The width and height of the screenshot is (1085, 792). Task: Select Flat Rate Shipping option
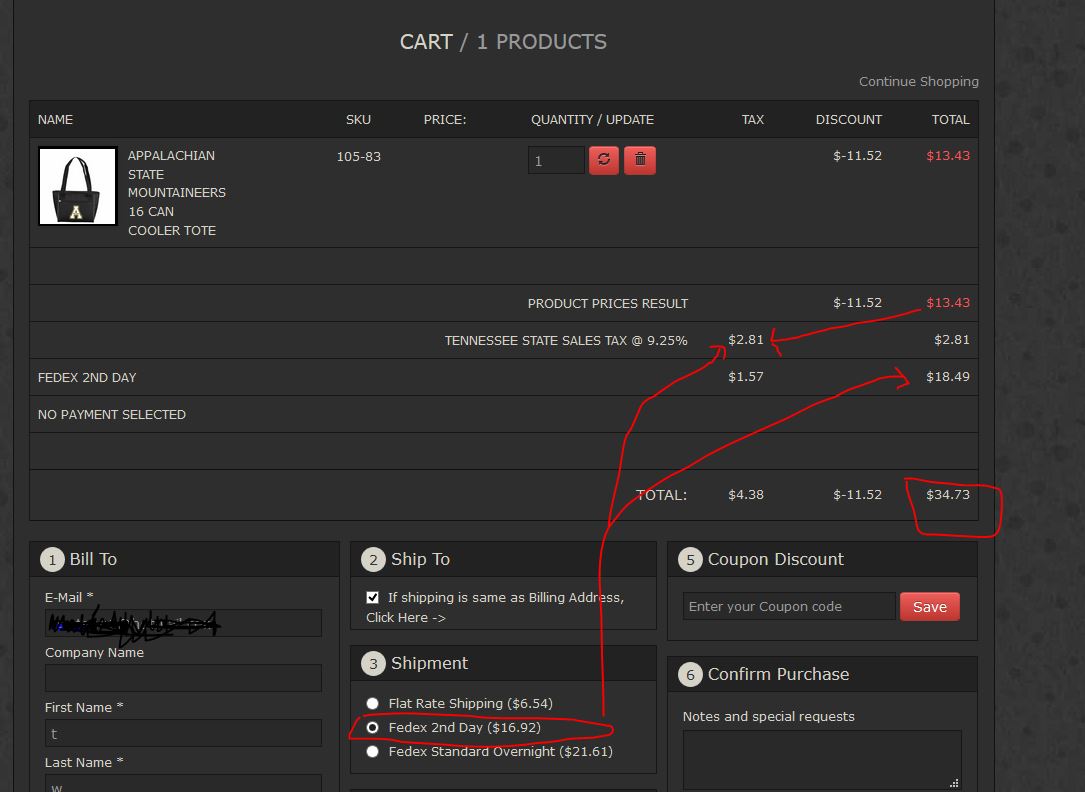click(x=373, y=704)
